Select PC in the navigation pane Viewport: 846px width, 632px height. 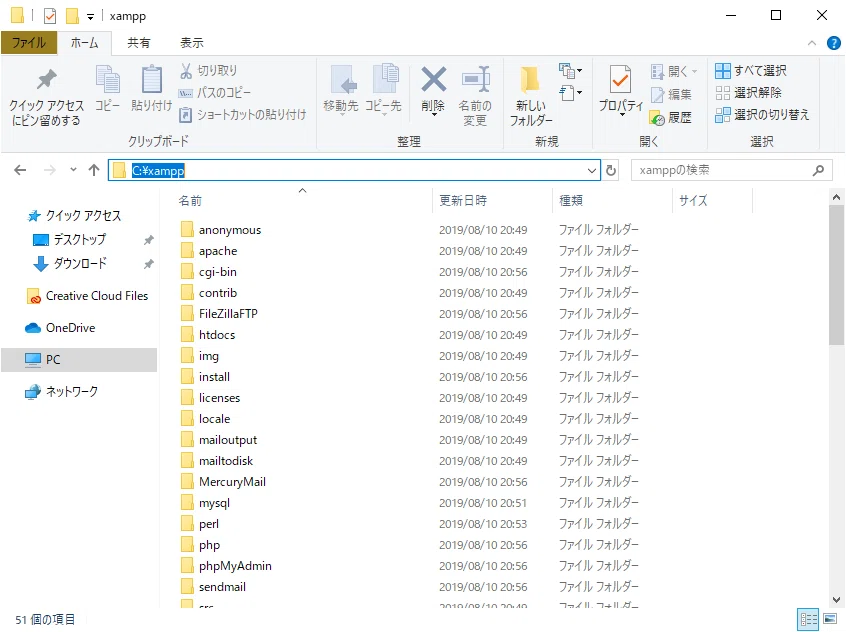pos(79,359)
